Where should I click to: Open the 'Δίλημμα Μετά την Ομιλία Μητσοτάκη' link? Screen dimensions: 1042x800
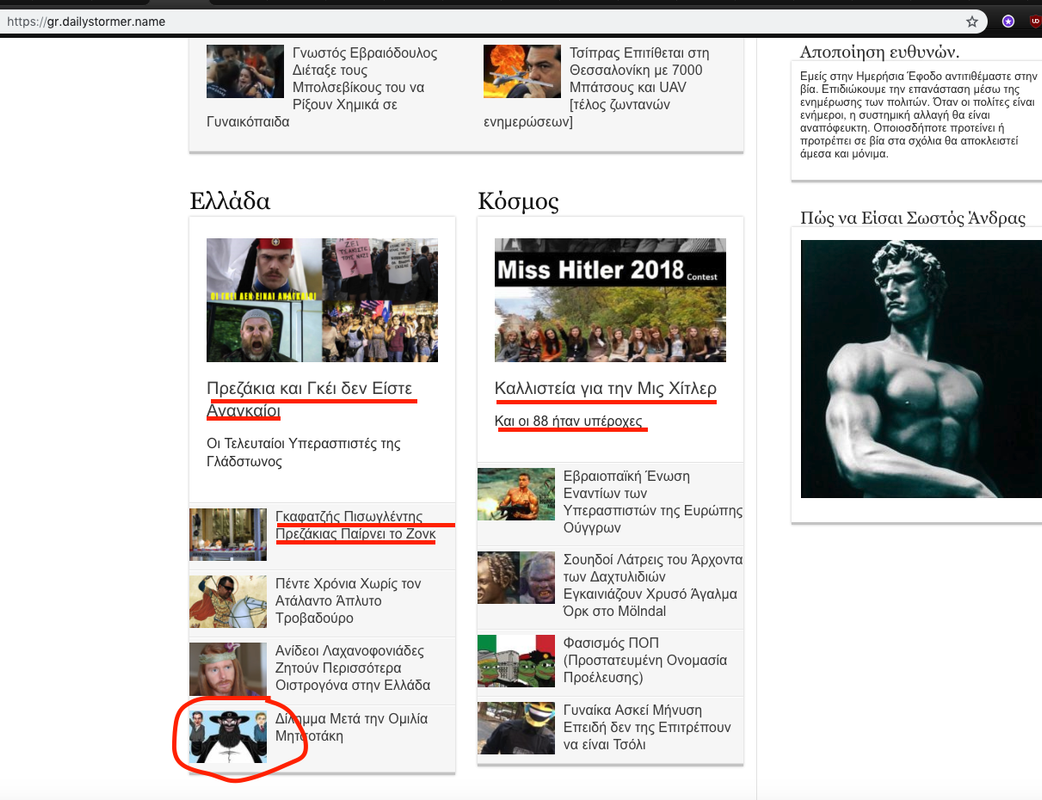(x=352, y=727)
